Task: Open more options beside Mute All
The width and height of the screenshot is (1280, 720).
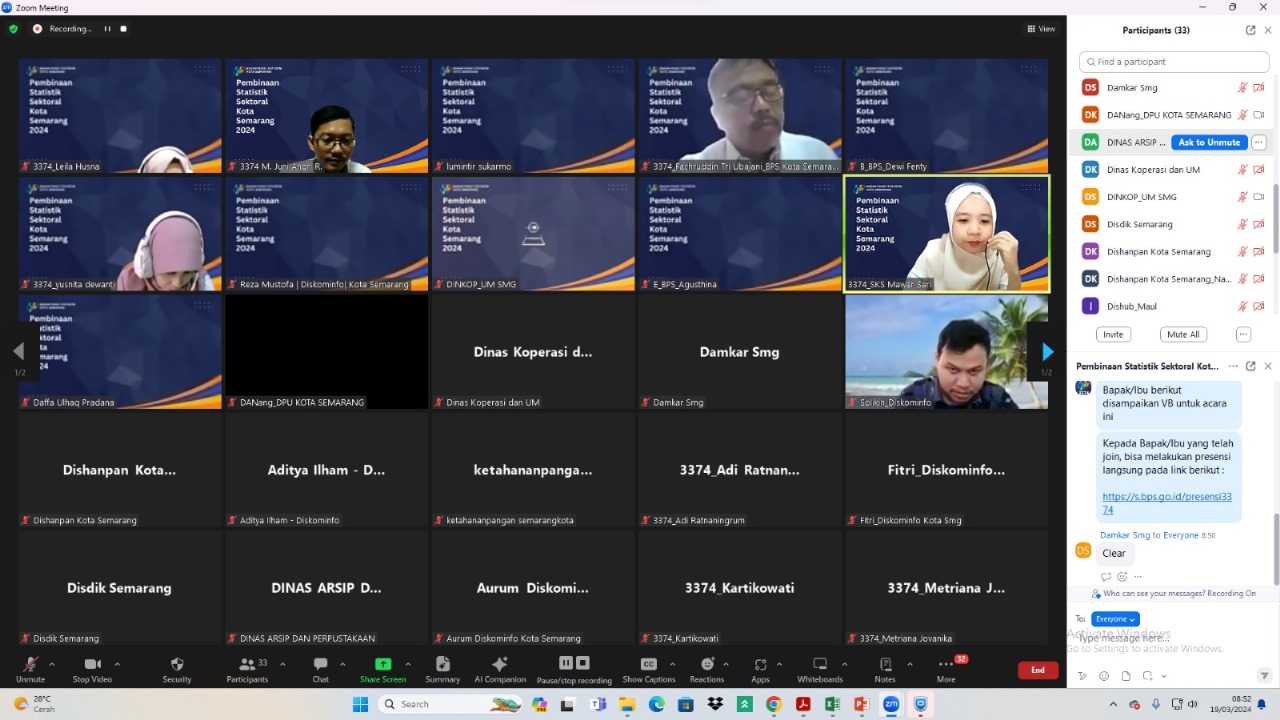Action: click(1243, 334)
